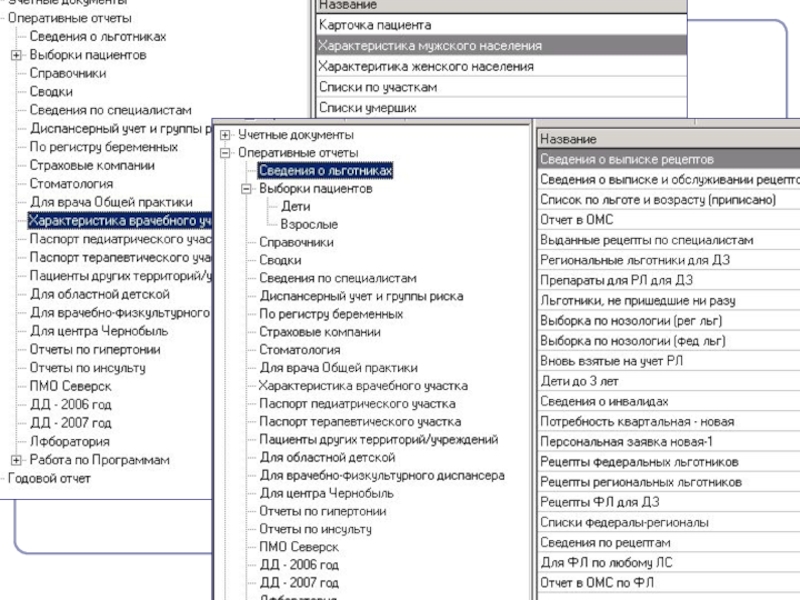The image size is (800, 600).
Task: Select Стоматология in the back window tree
Action: click(x=71, y=184)
